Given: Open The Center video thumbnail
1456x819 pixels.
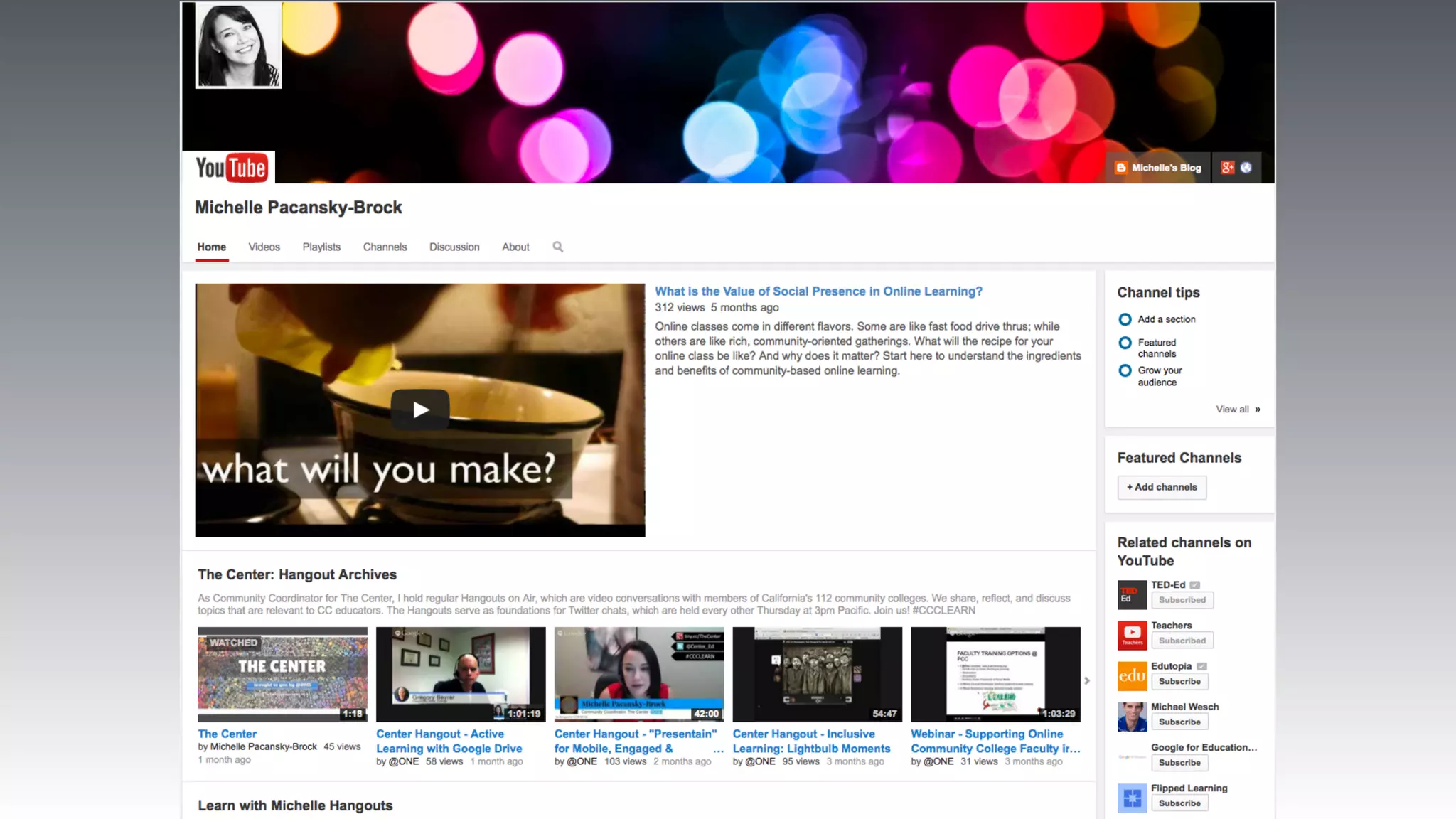Looking at the screenshot, I should pyautogui.click(x=282, y=674).
